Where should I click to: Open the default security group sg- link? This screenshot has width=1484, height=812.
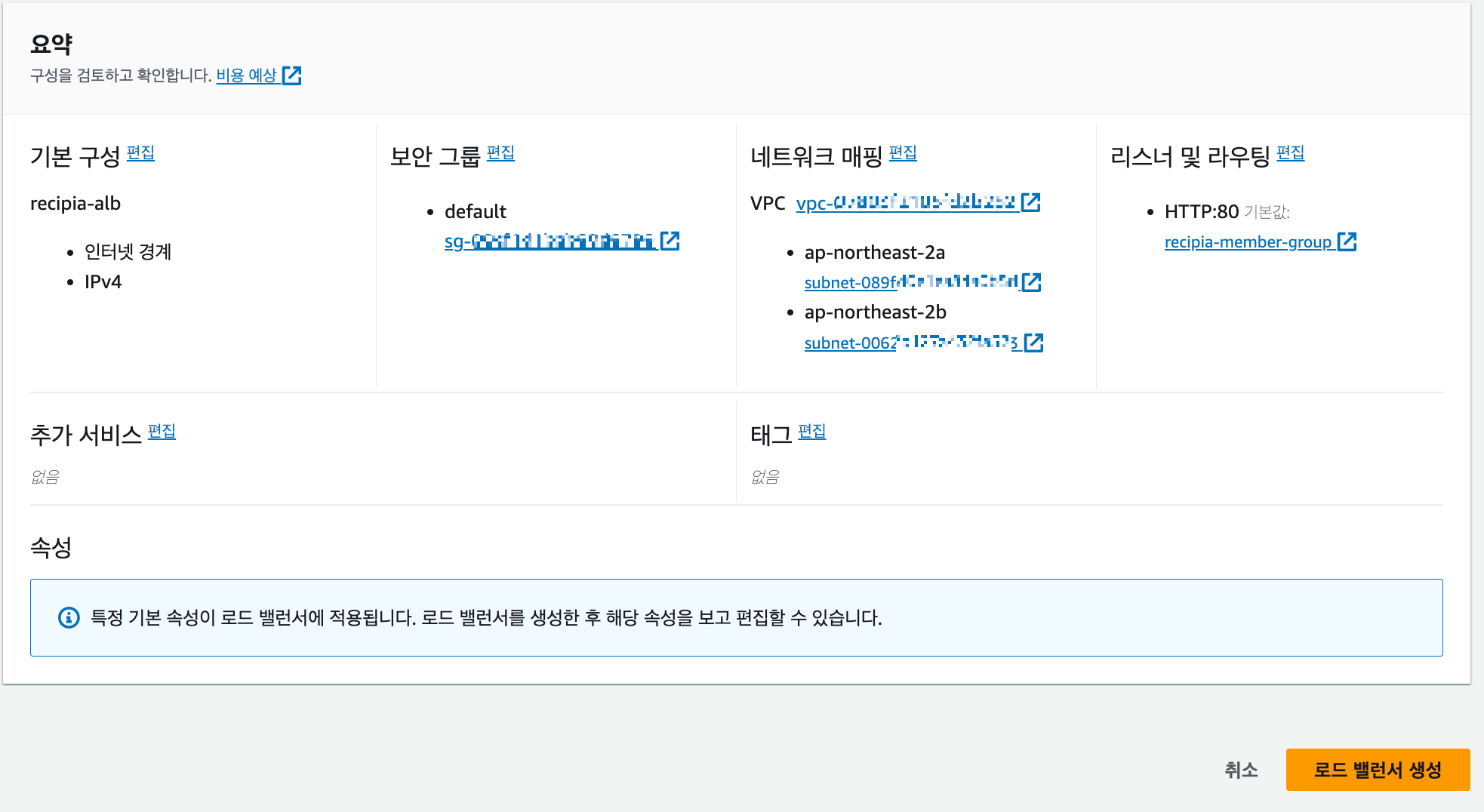tap(550, 241)
